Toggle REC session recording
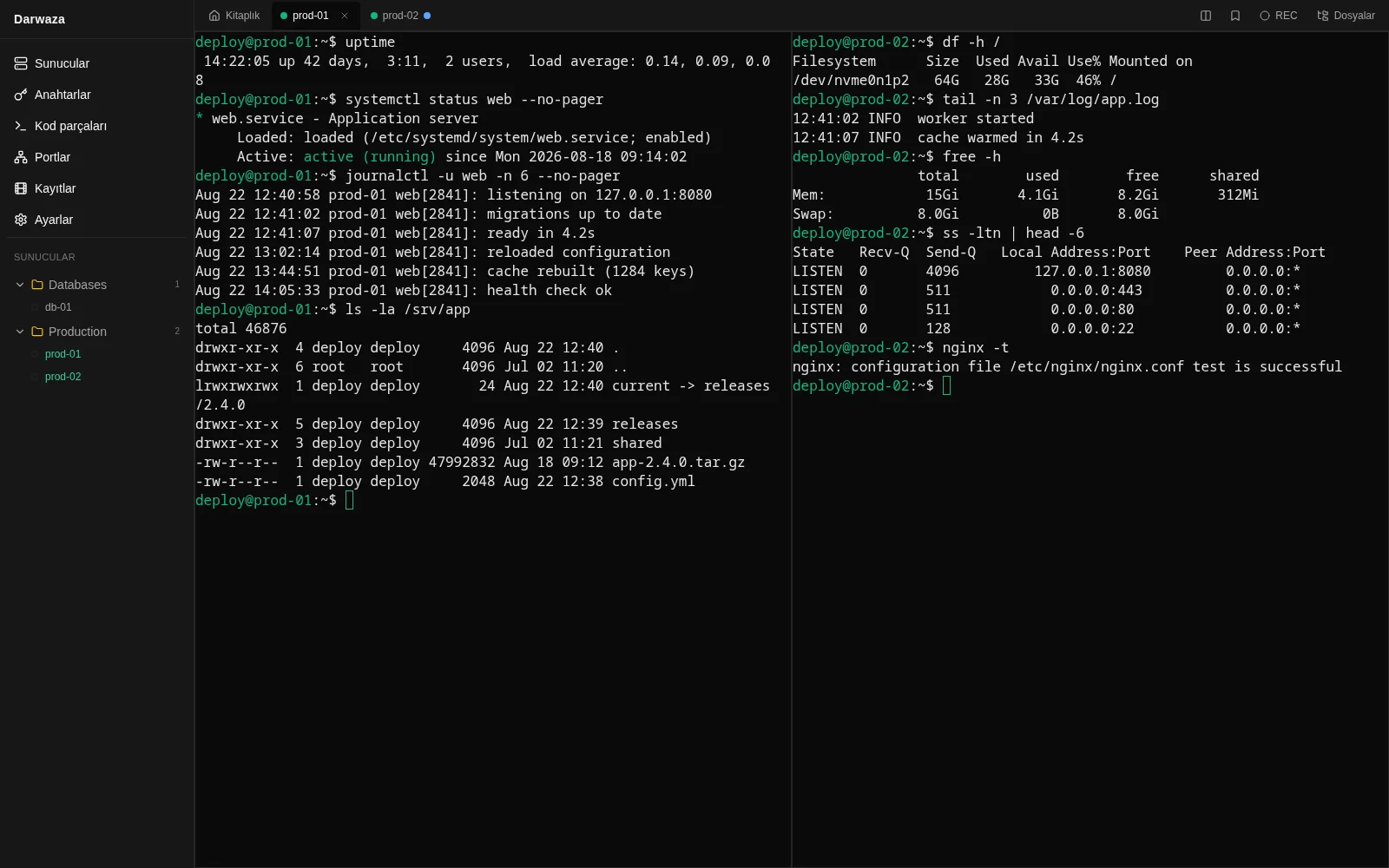The image size is (1389, 868). tap(1279, 16)
